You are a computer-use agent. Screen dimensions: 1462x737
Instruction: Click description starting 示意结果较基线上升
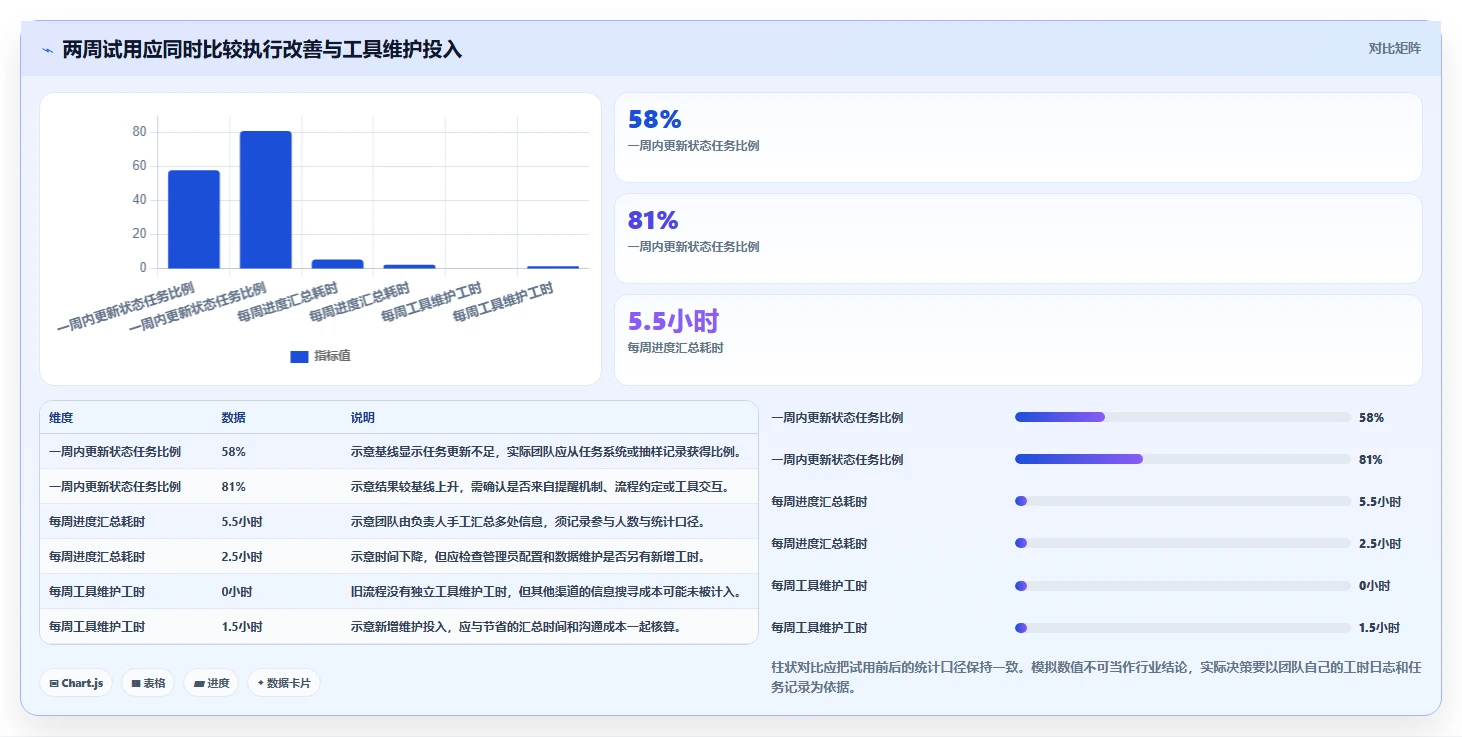(x=540, y=487)
